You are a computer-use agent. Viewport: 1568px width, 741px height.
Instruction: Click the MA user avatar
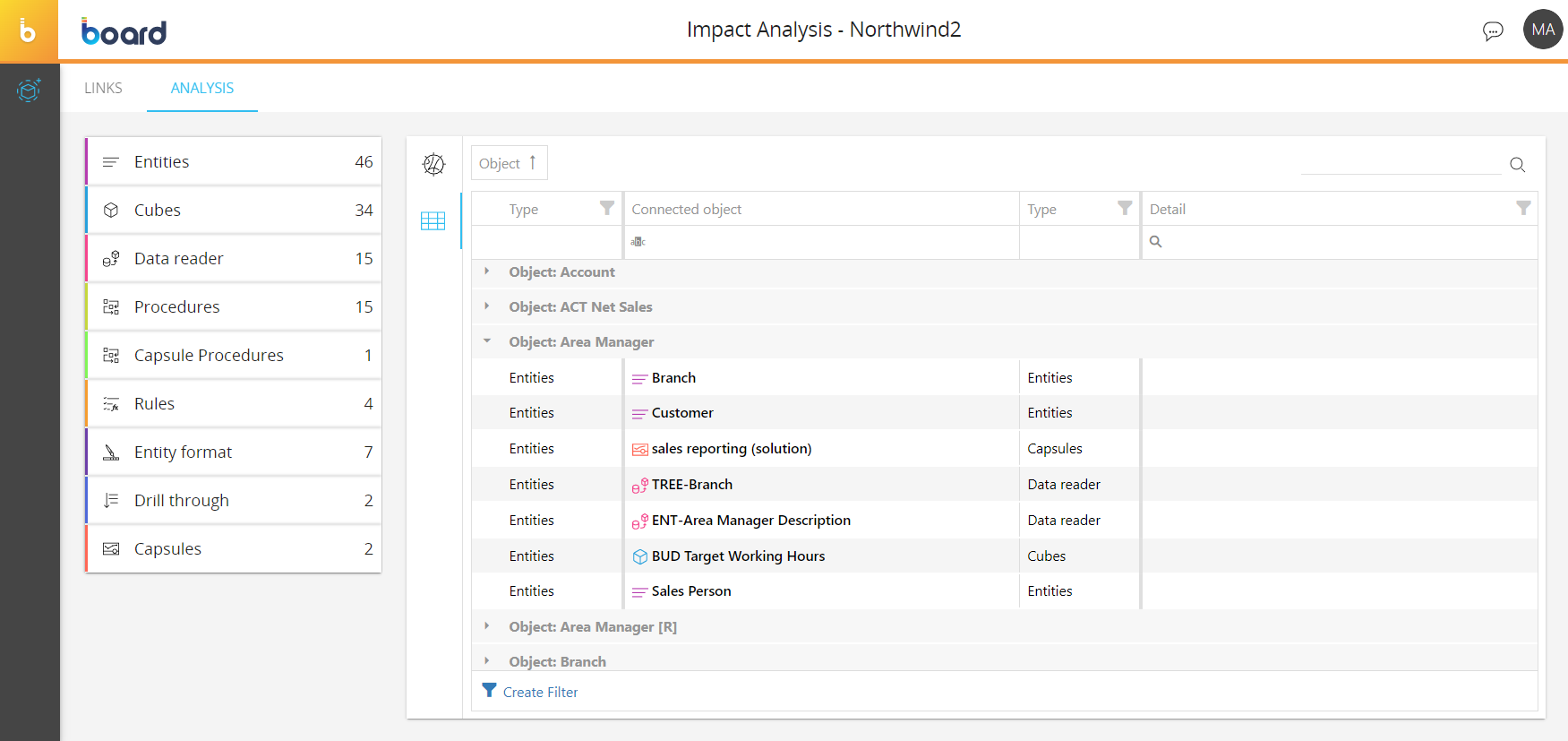(1542, 30)
